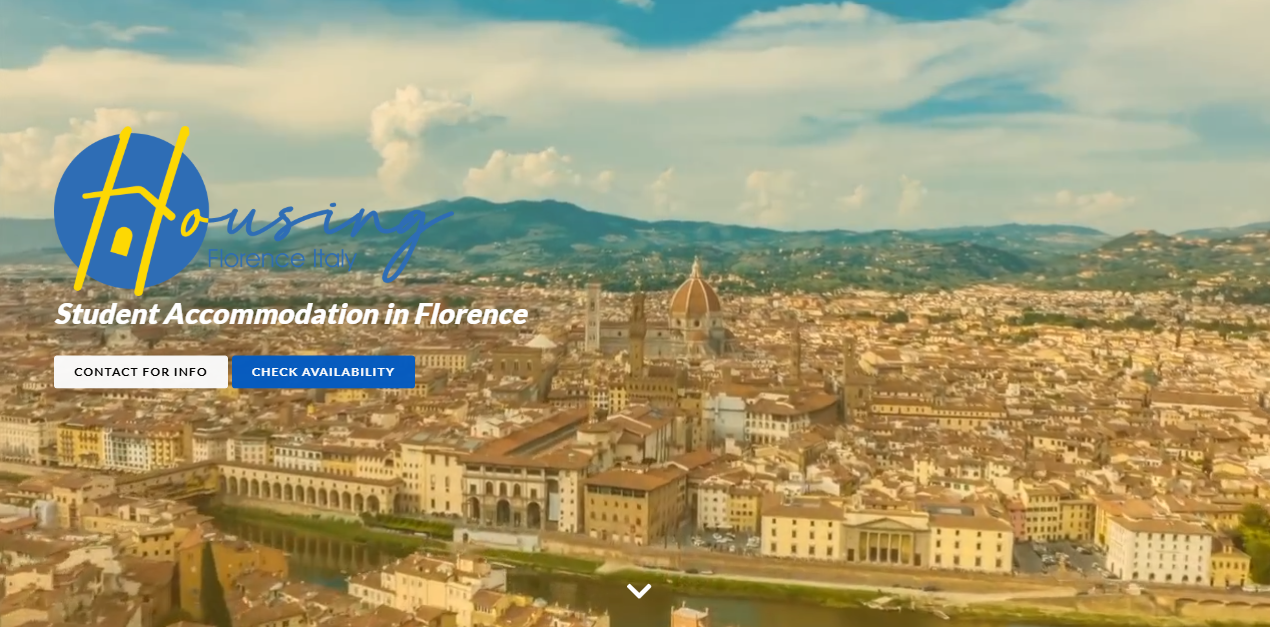This screenshot has height=627, width=1270.
Task: Click the word "Florence" in the heading
Action: click(471, 314)
